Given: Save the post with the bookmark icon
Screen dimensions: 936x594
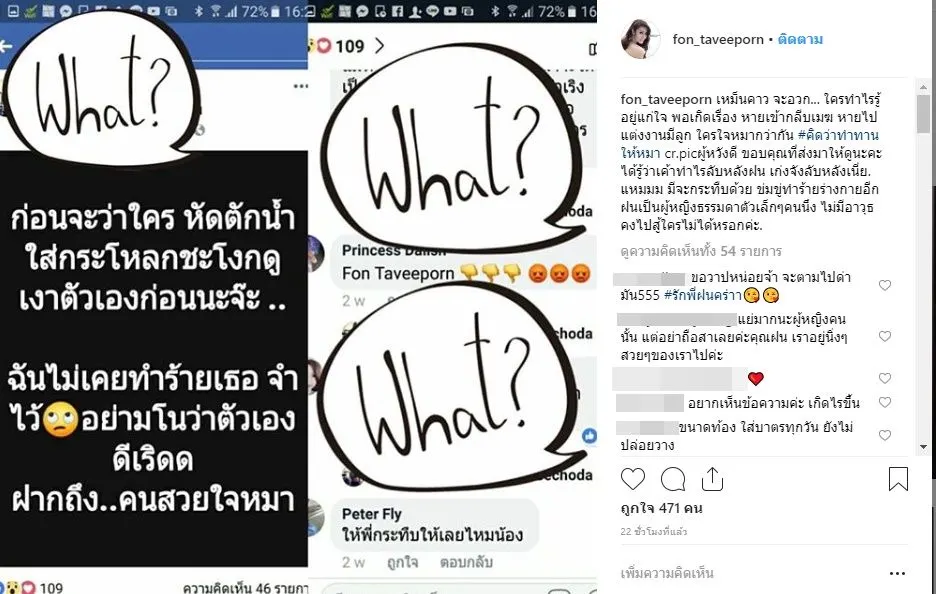Looking at the screenshot, I should click(x=898, y=479).
